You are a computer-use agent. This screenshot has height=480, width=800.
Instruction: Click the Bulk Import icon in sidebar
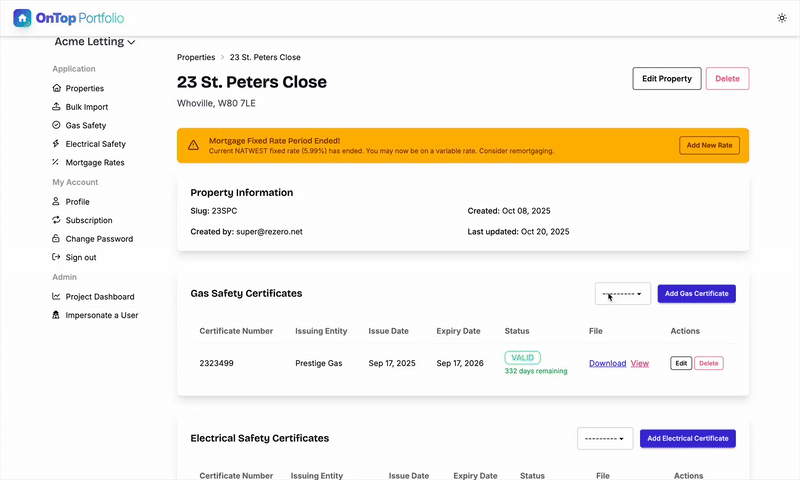(x=57, y=107)
